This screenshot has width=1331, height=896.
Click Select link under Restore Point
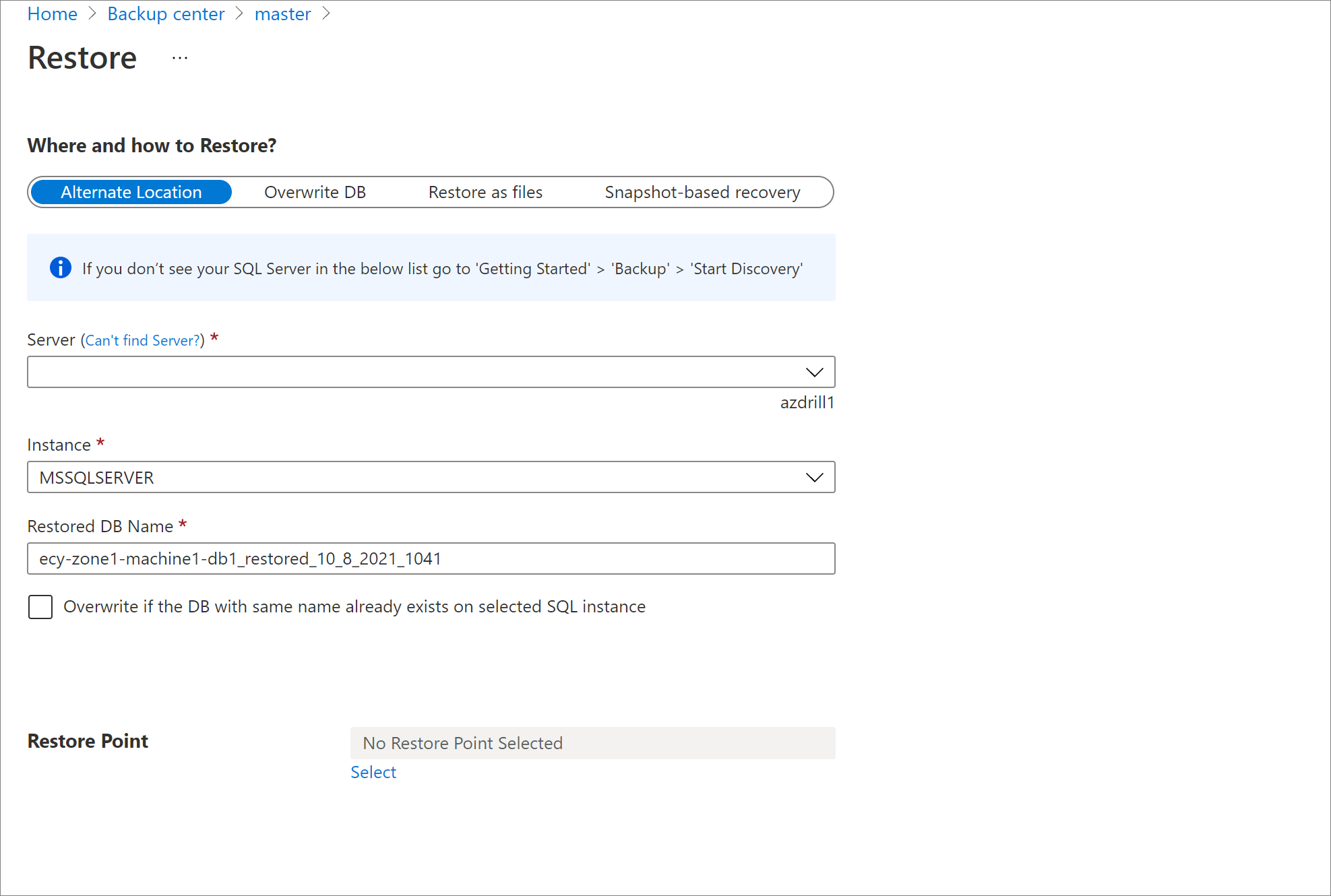coord(373,772)
